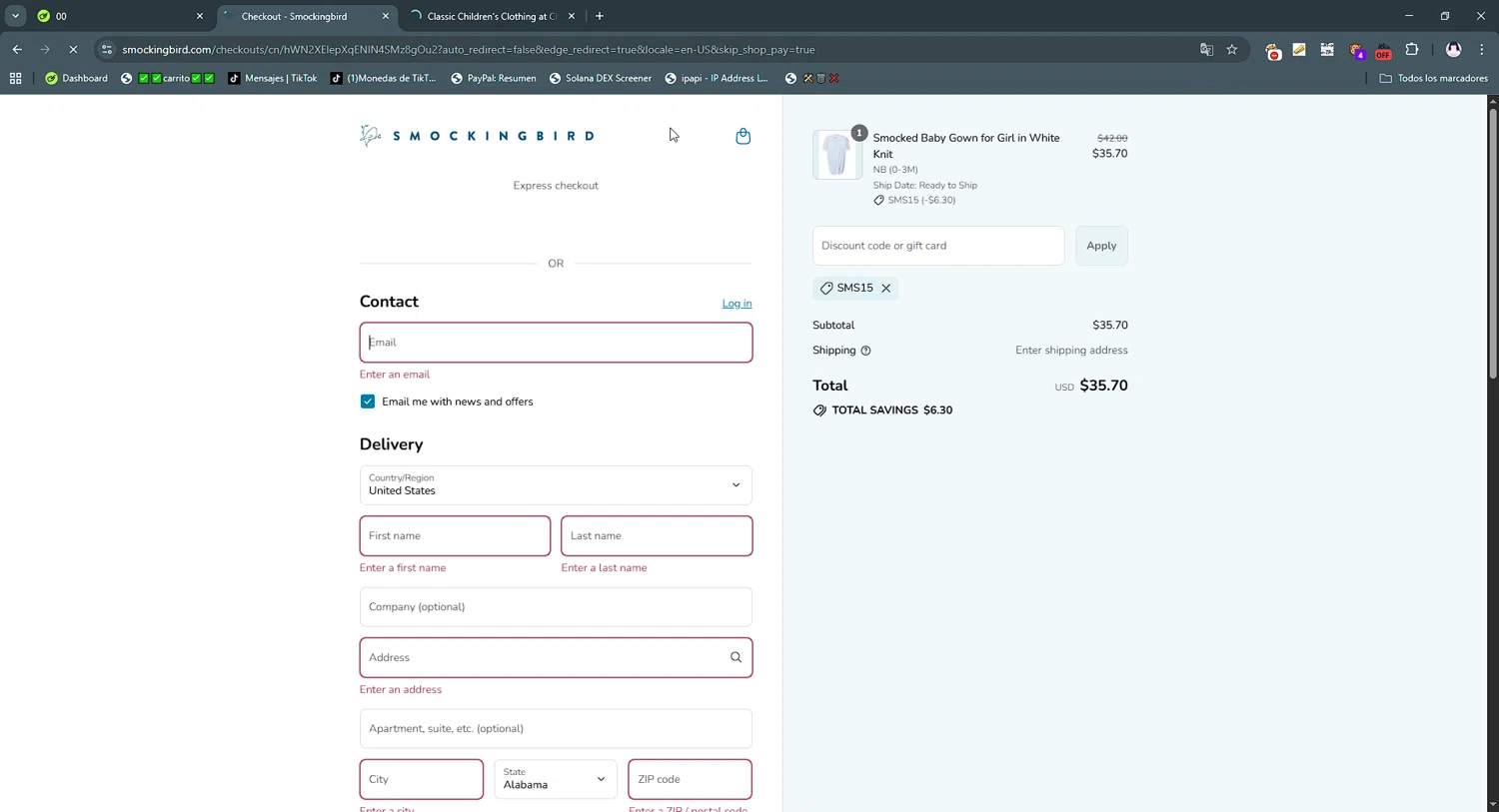Focus the Email input field
Screen dimensions: 1499x812
556,343
